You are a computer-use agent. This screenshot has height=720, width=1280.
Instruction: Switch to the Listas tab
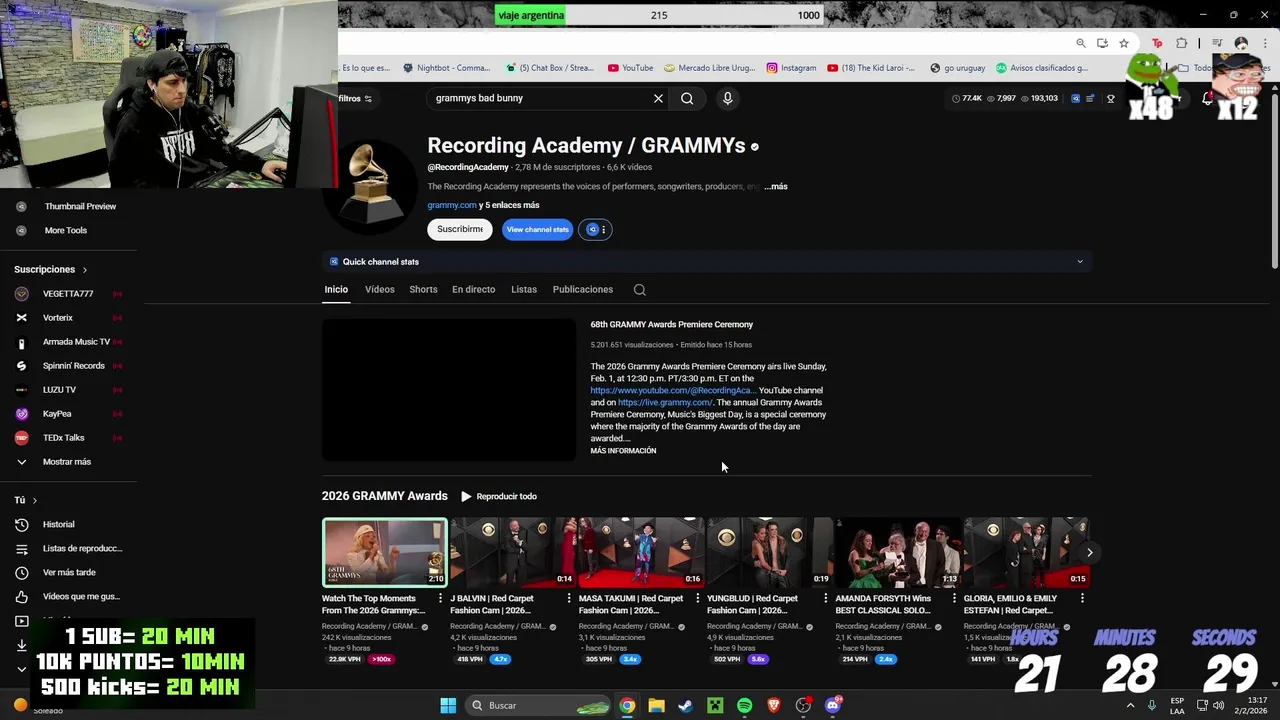[524, 289]
